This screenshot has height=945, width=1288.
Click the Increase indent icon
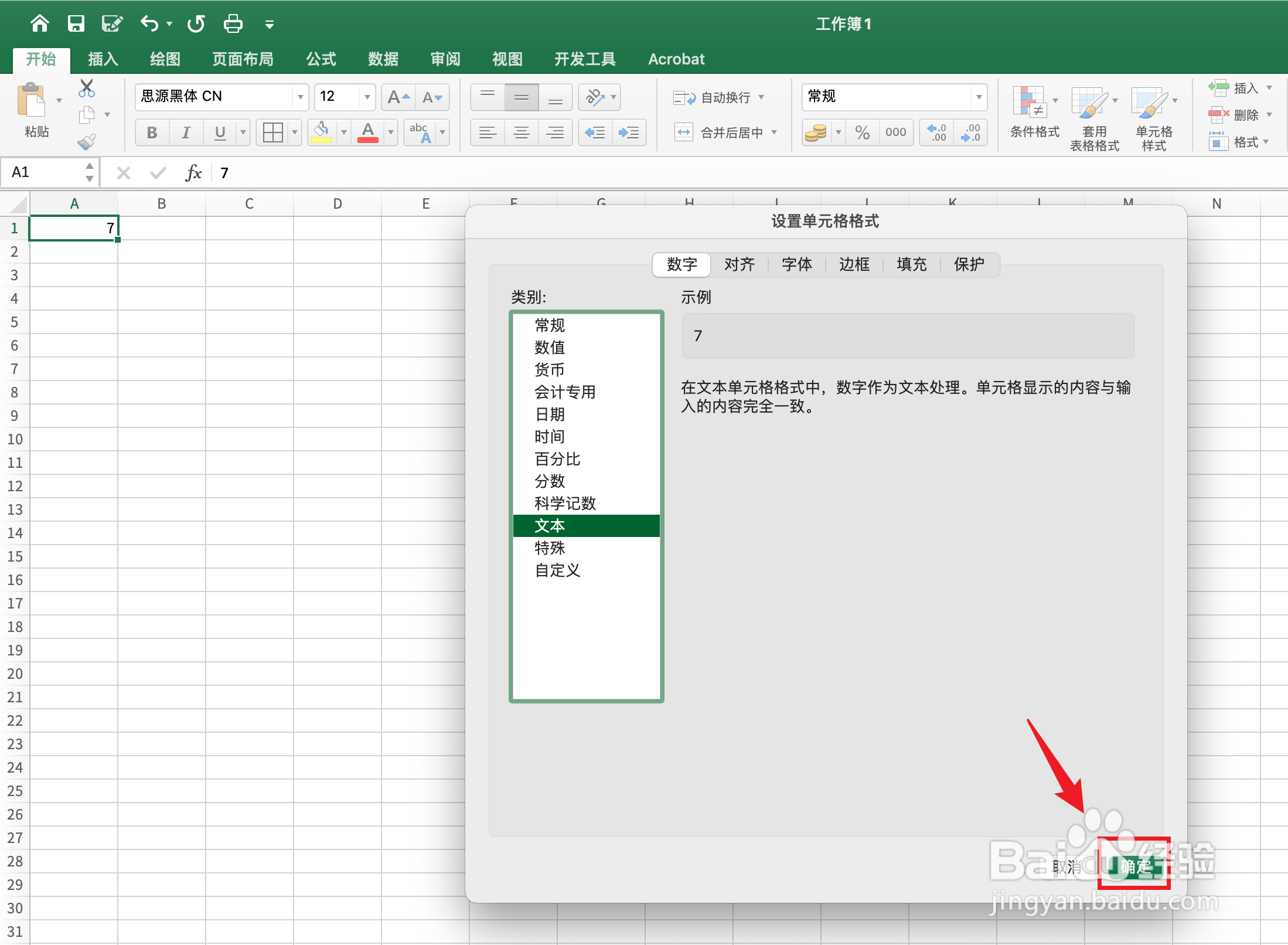[x=629, y=132]
